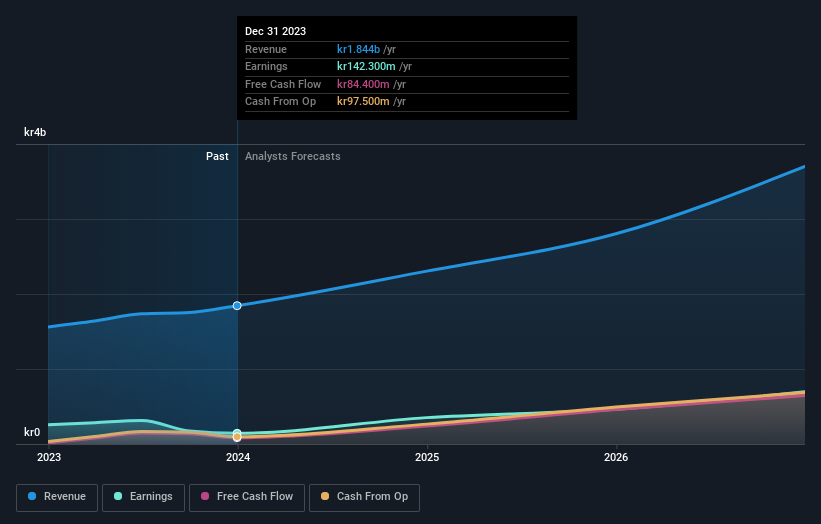Click the orange Cash From Op data point at 2024
Screen dimensions: 821x524
click(237, 437)
